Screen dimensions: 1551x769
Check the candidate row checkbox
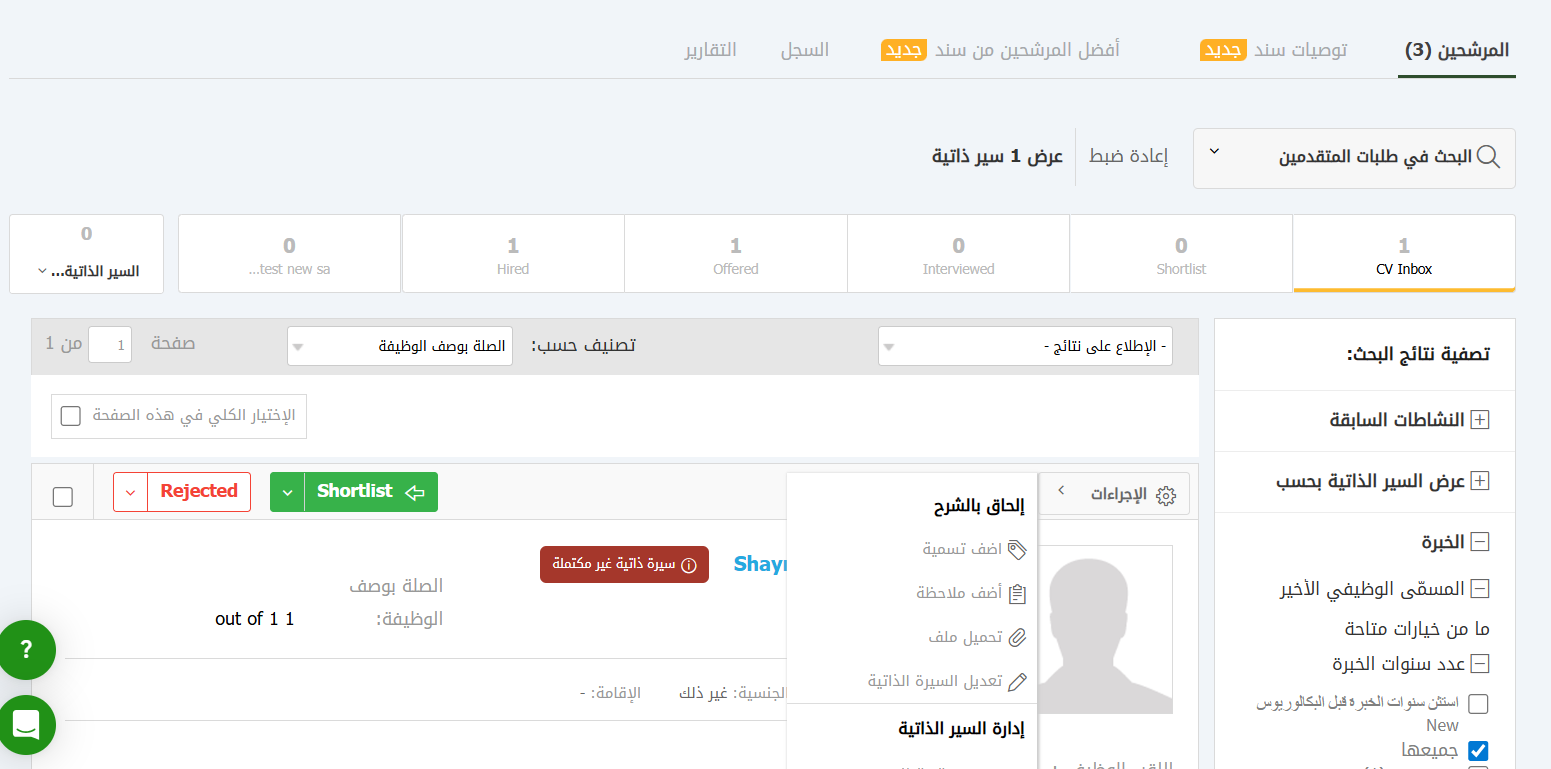63,497
